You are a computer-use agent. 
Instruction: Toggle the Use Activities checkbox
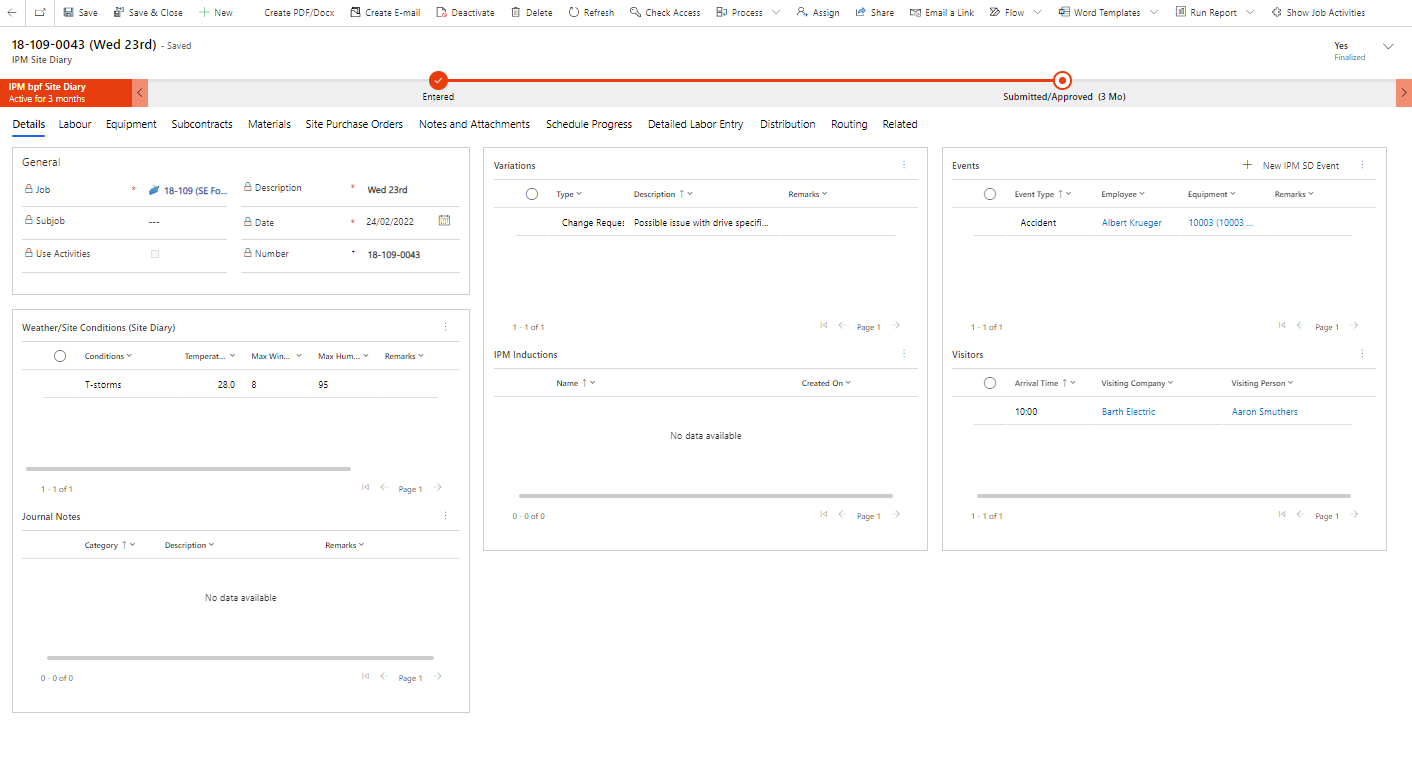click(155, 253)
